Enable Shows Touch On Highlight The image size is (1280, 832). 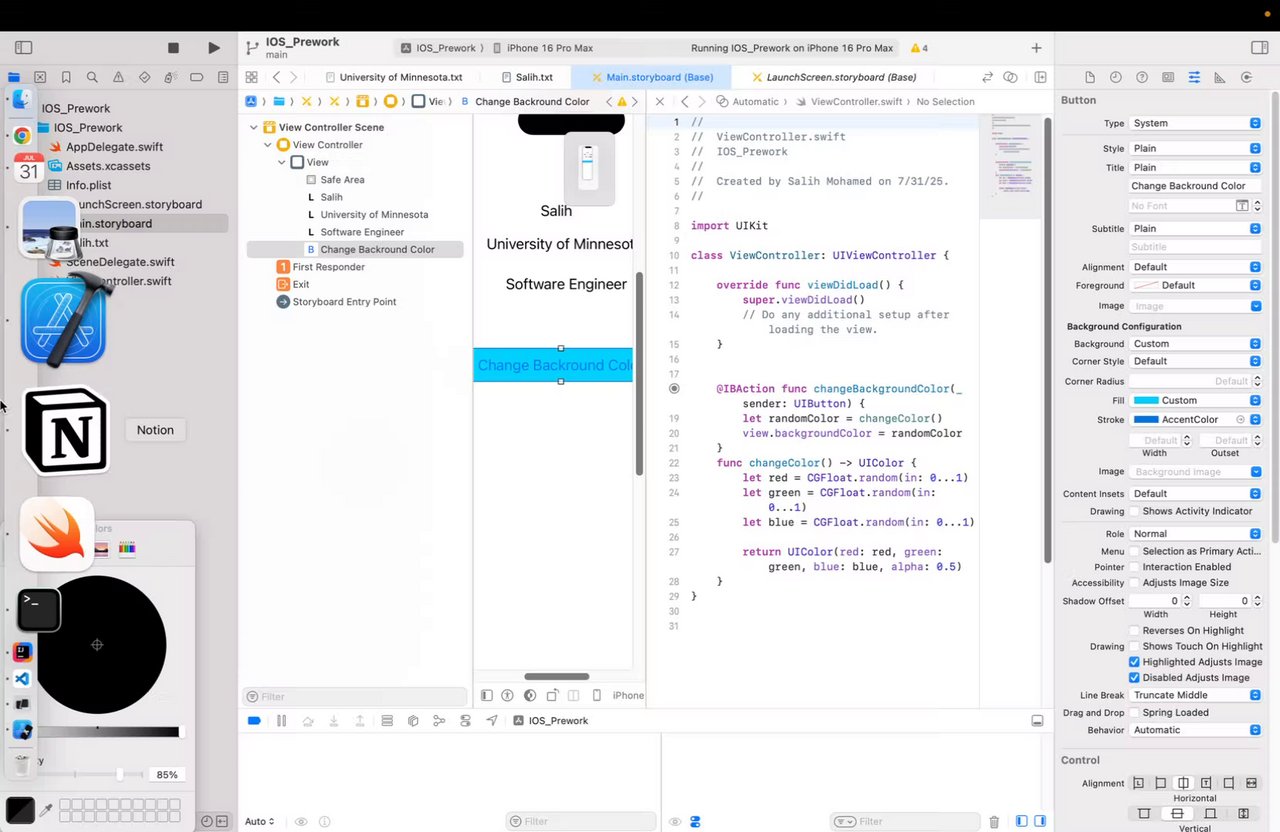1135,646
